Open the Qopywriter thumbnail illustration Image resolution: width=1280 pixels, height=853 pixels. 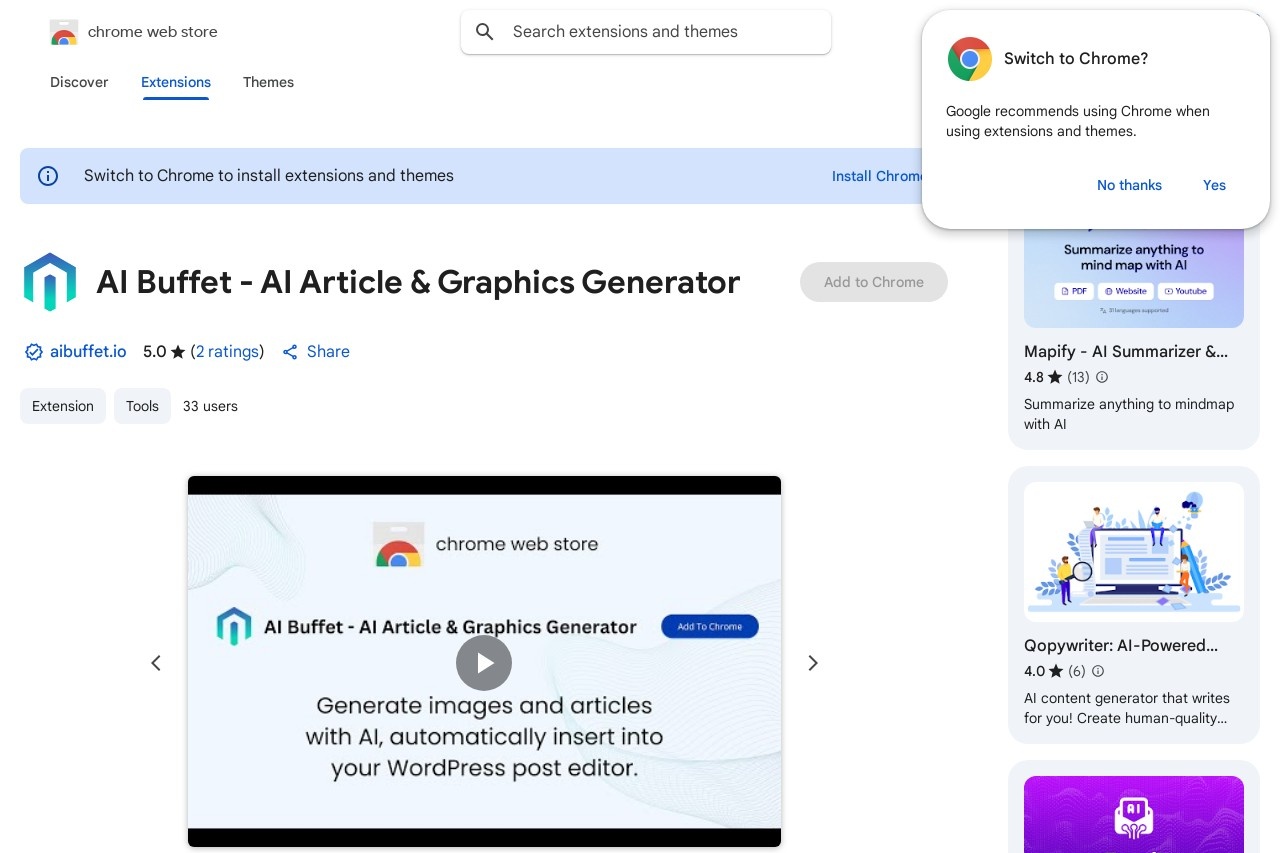[1134, 552]
